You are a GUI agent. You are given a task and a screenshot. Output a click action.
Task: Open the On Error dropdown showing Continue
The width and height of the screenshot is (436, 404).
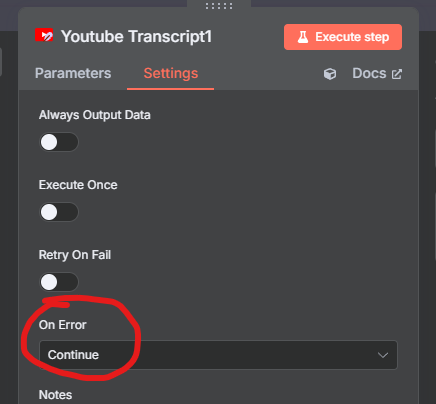tap(218, 355)
